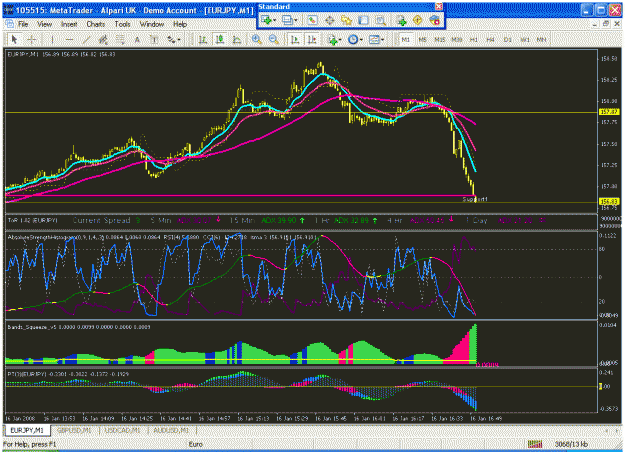Select the Trendline drawing tool
Image resolution: width=625 pixels, height=452 pixels.
point(86,39)
